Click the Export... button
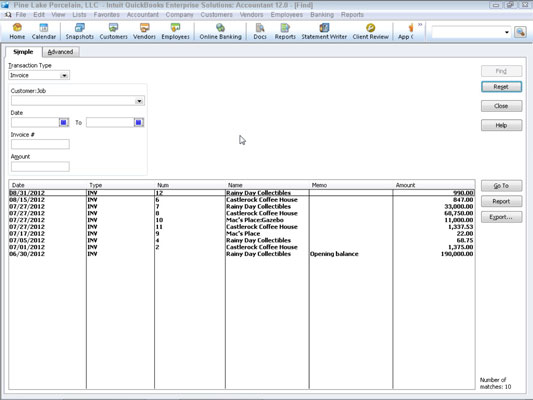 point(501,217)
